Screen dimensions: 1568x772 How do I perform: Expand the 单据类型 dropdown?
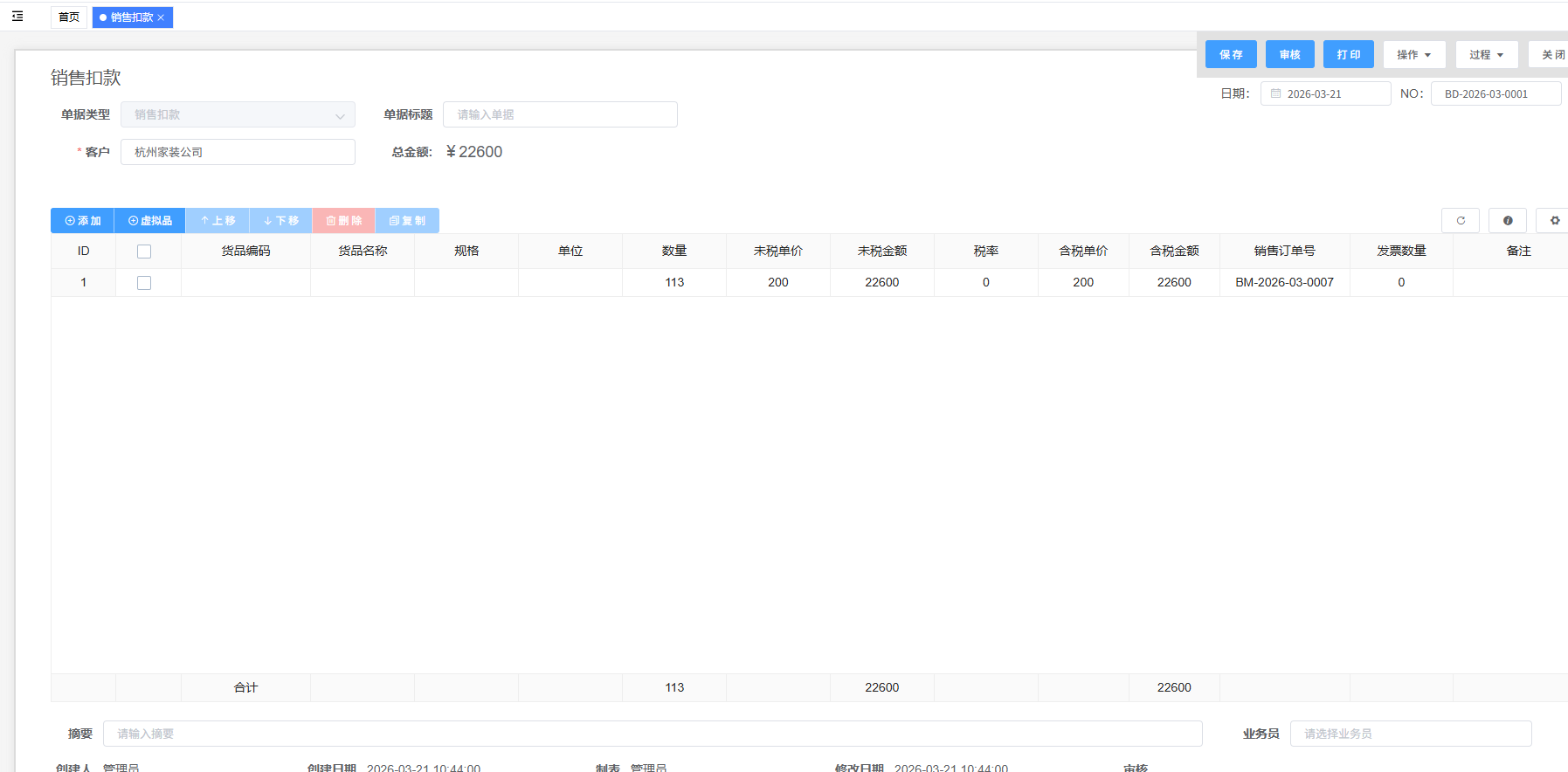click(x=238, y=115)
